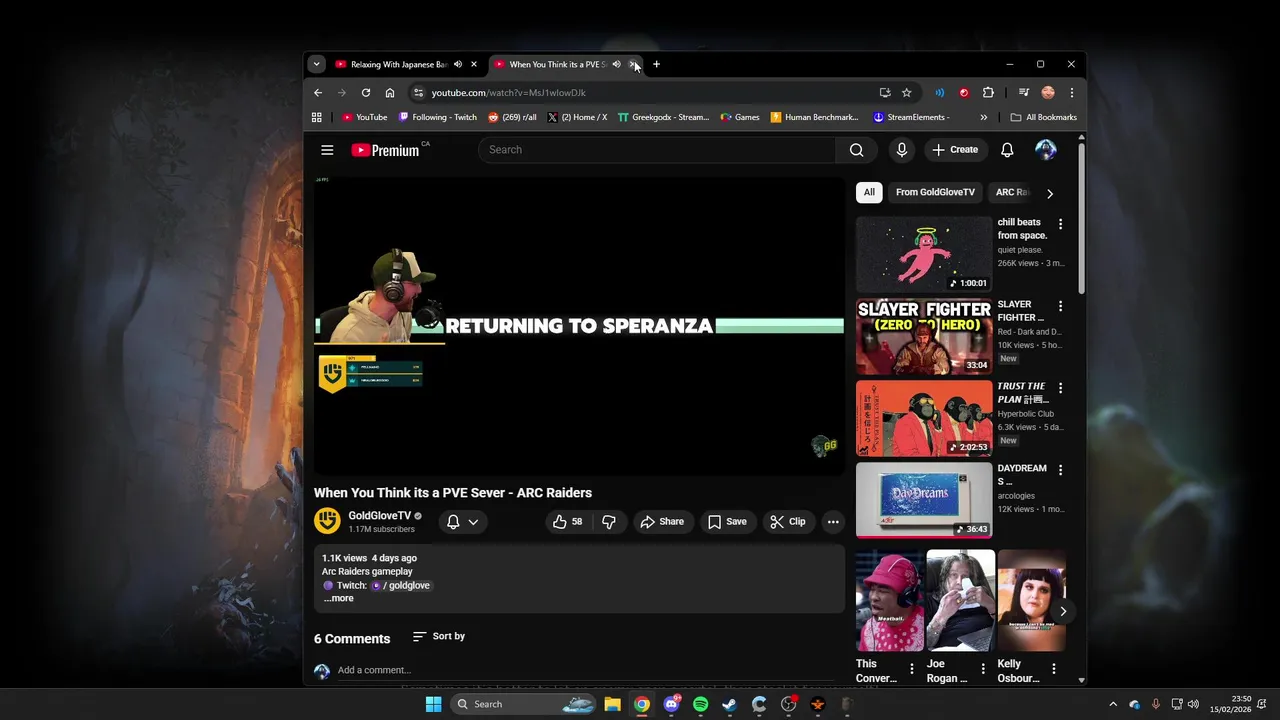This screenshot has width=1280, height=720.
Task: Show next shorts with the right arrow
Action: (1063, 611)
